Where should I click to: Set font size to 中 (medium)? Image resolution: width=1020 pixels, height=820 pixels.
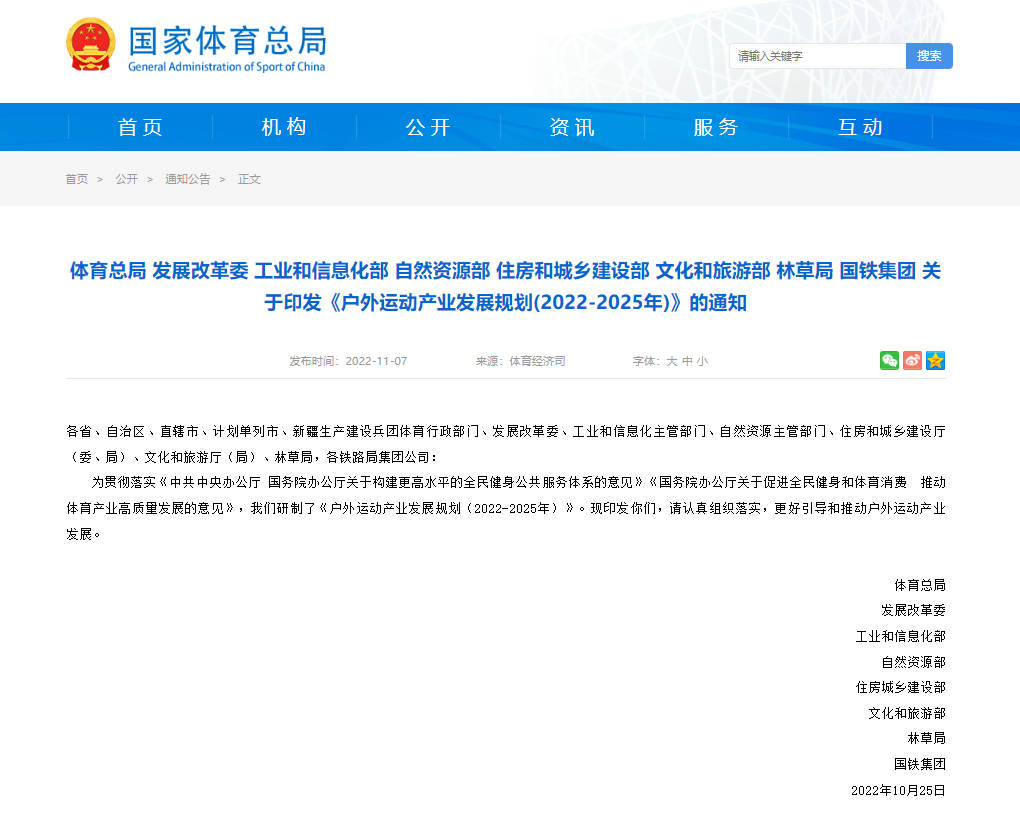coord(687,361)
